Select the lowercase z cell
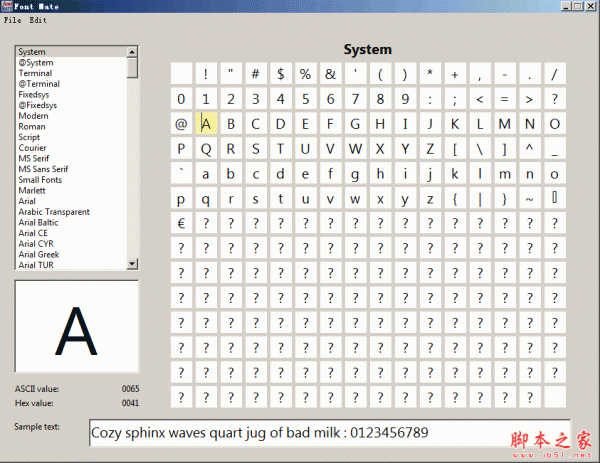Screen dimensions: 600x463 (430, 199)
